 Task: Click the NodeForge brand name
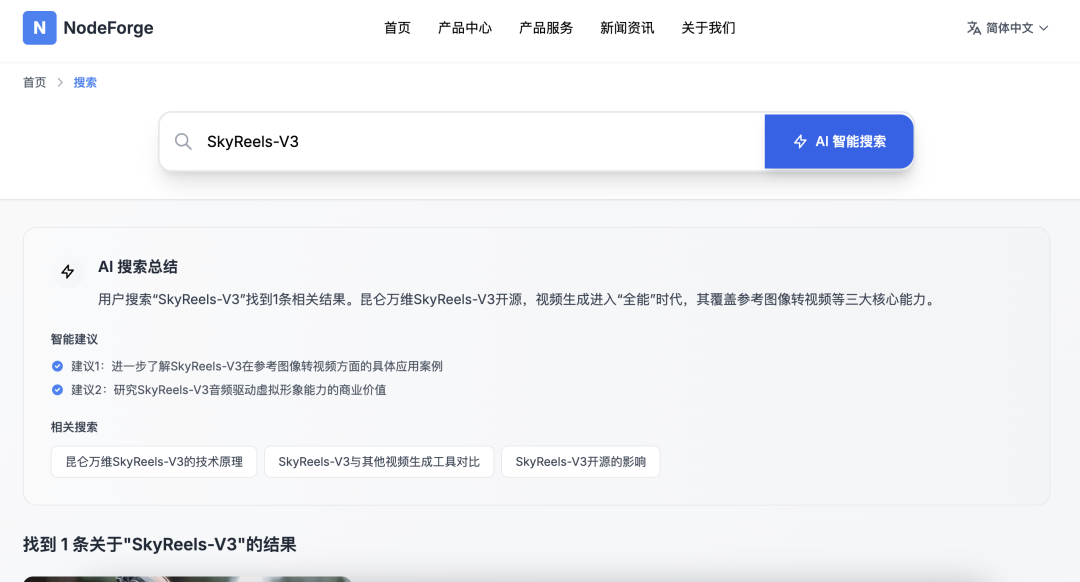pos(108,28)
